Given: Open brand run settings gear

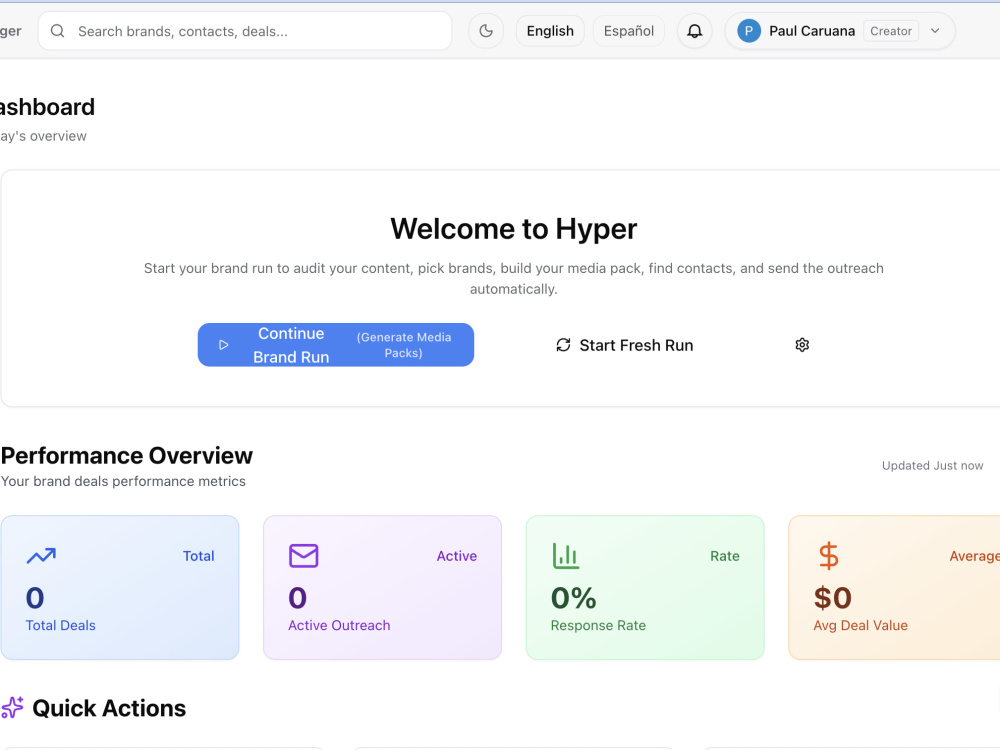Looking at the screenshot, I should click(x=802, y=345).
